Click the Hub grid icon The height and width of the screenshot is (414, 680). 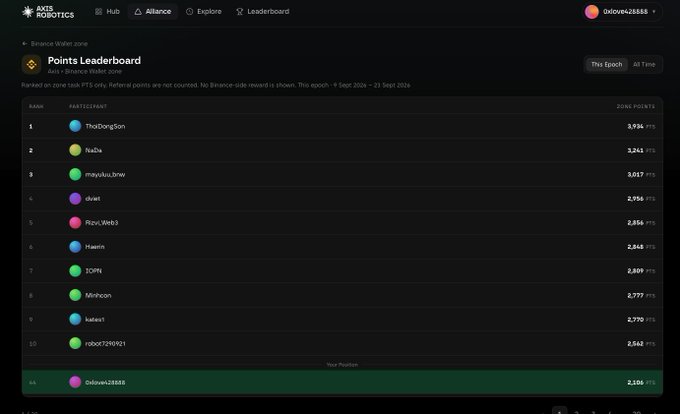[x=98, y=12]
